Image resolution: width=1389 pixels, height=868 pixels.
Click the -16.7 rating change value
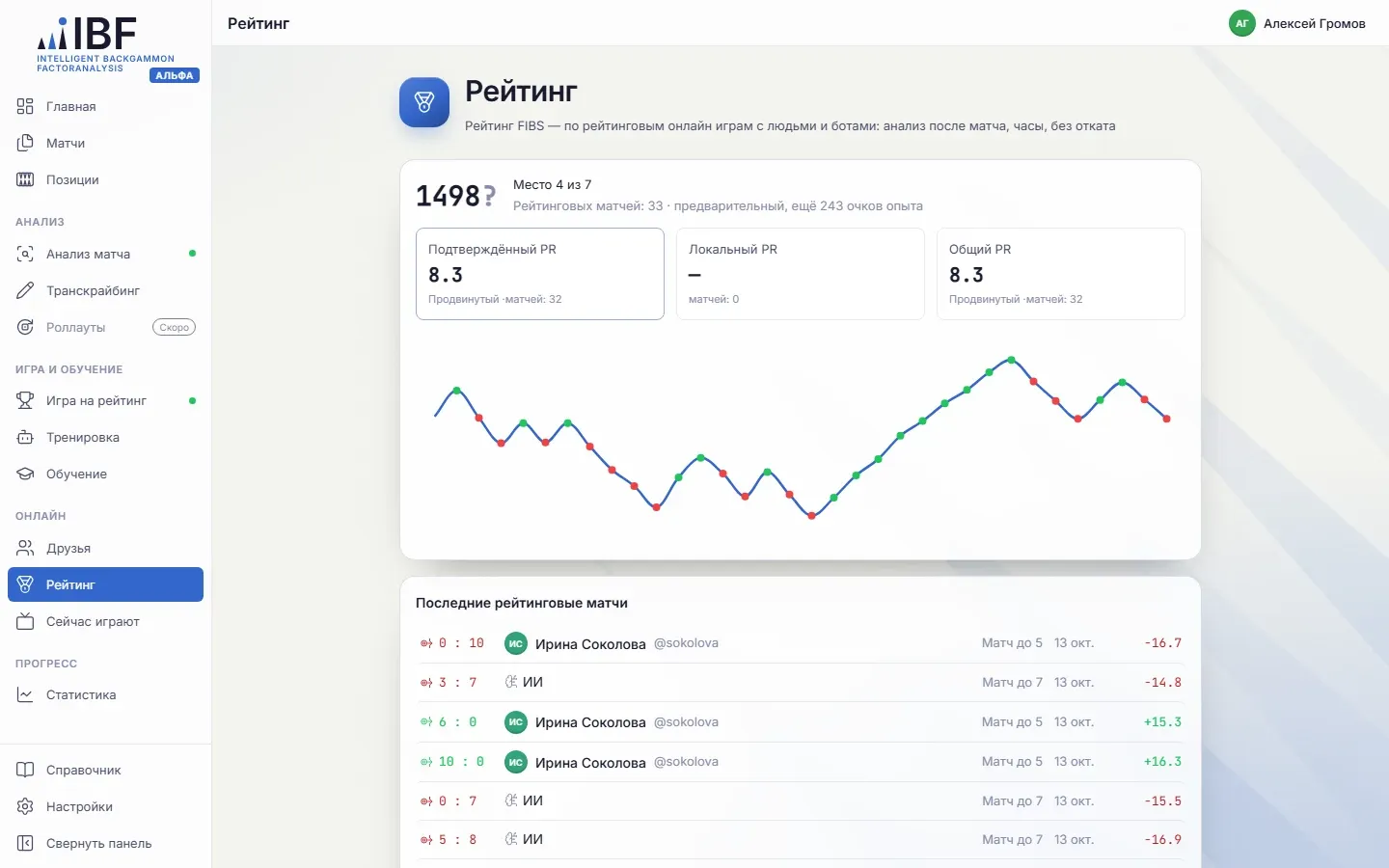(1162, 643)
